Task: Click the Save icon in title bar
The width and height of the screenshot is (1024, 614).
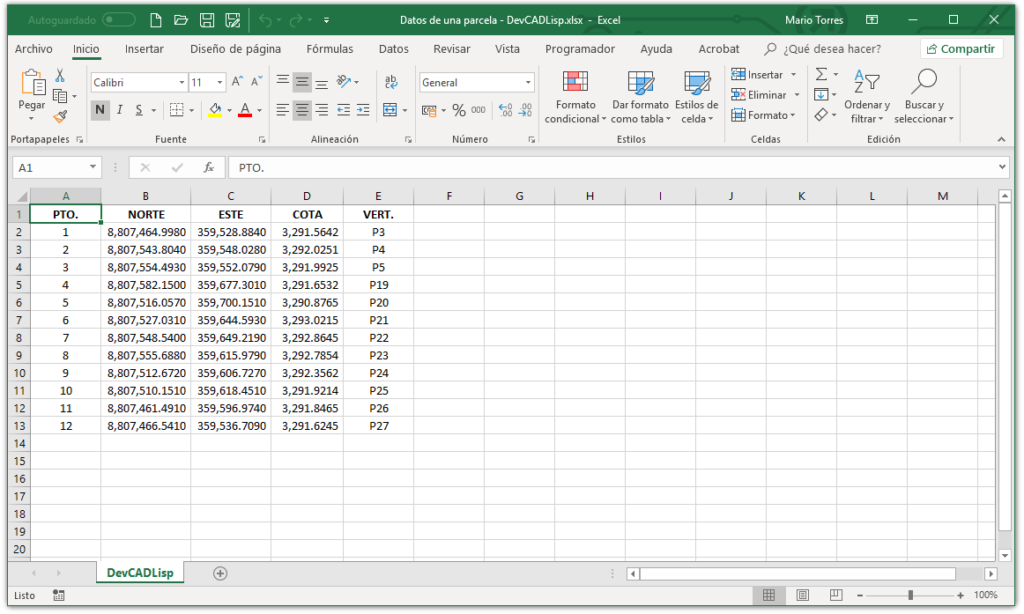Action: pos(207,20)
